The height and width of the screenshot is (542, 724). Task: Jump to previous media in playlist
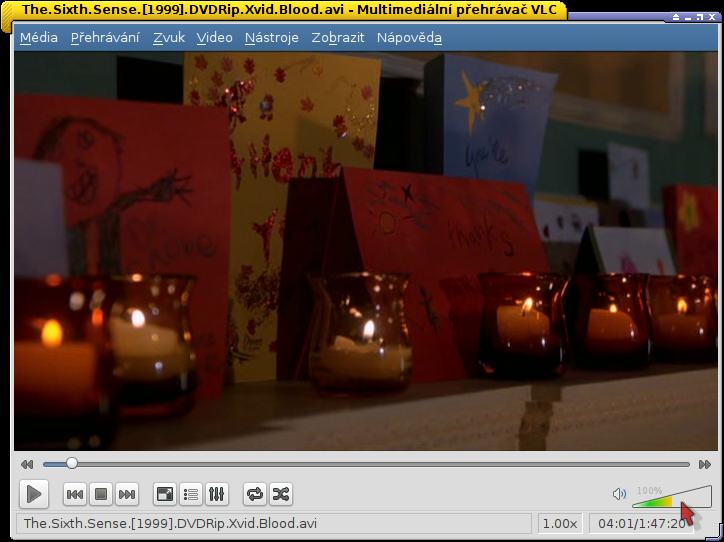pyautogui.click(x=75, y=494)
